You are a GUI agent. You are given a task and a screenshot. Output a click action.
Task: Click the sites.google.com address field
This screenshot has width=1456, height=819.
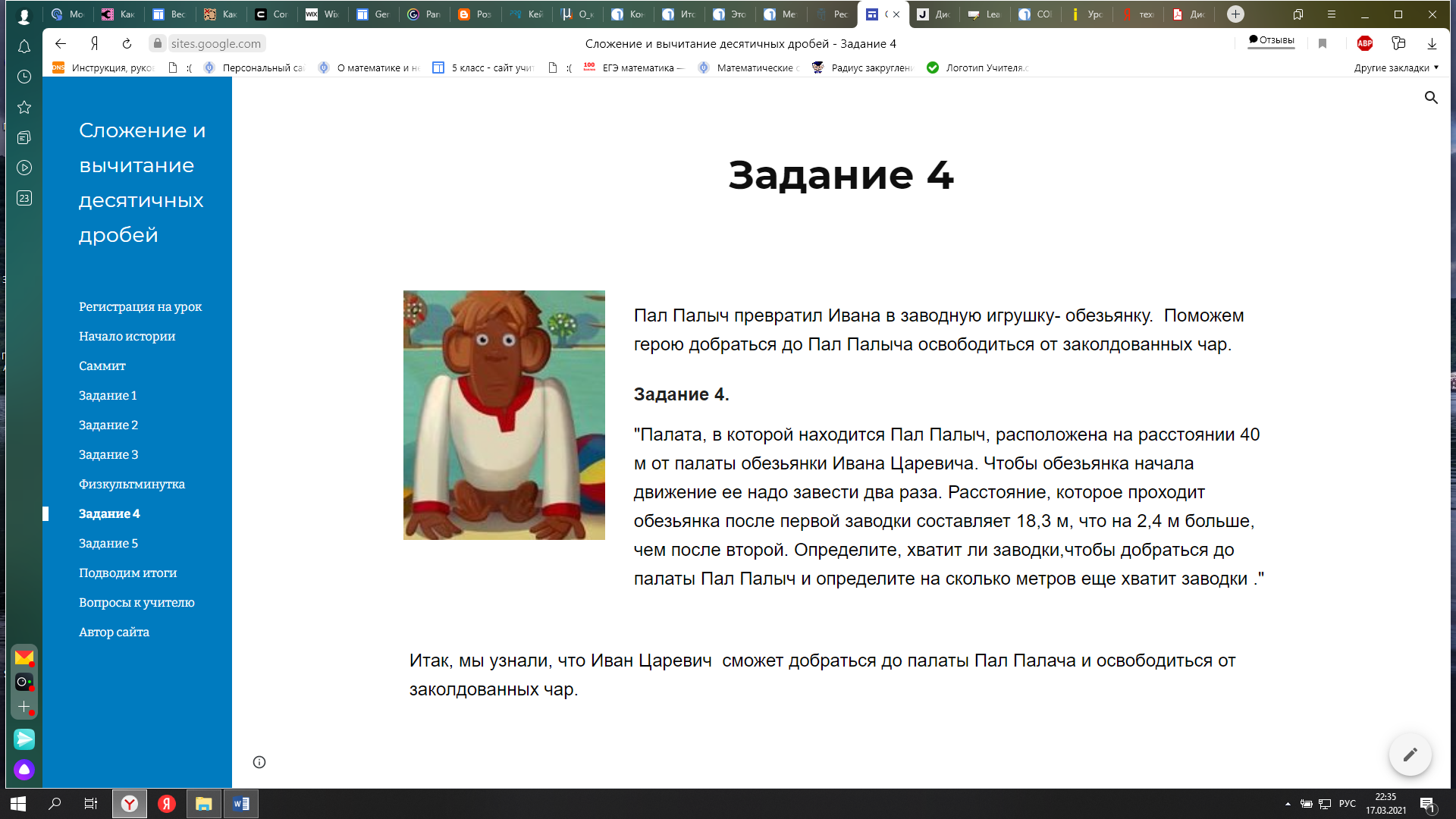pyautogui.click(x=215, y=44)
